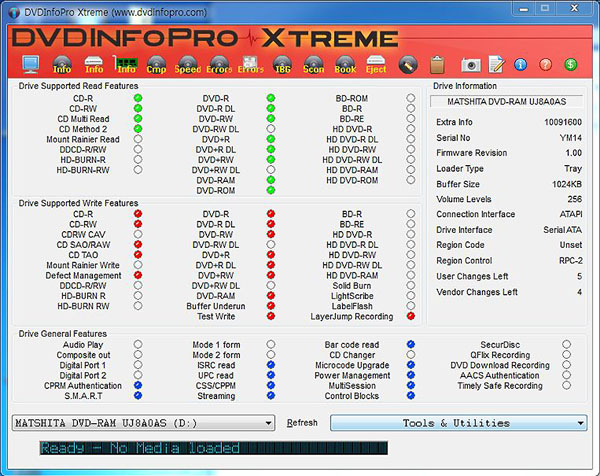Click the disc with pencil icon
Image resolution: width=600 pixels, height=476 pixels.
408,64
